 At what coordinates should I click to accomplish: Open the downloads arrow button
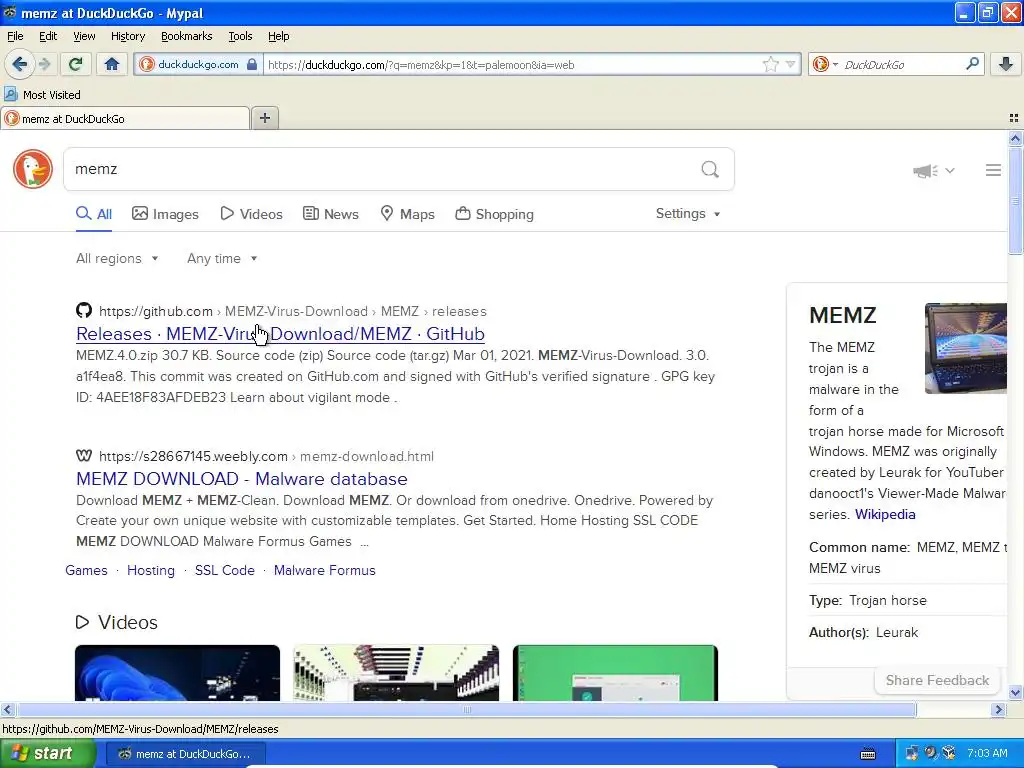coord(1006,64)
